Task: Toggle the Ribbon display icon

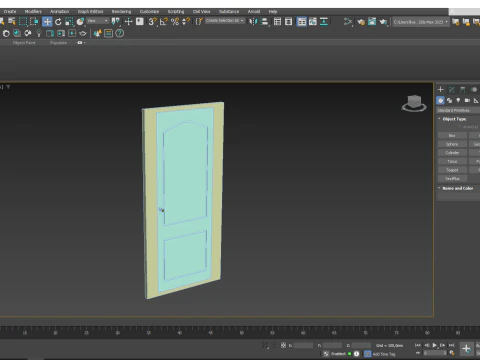Action: [x=302, y=22]
